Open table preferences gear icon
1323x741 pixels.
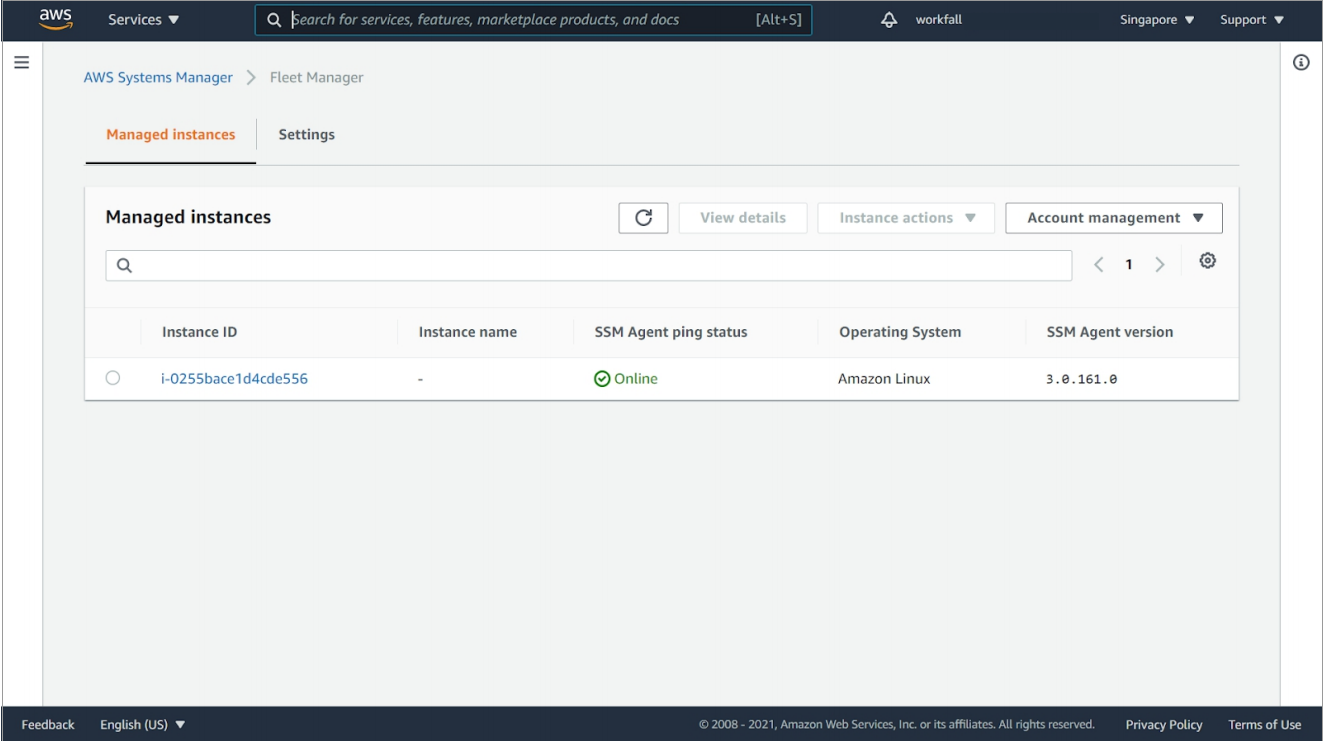(x=1208, y=261)
